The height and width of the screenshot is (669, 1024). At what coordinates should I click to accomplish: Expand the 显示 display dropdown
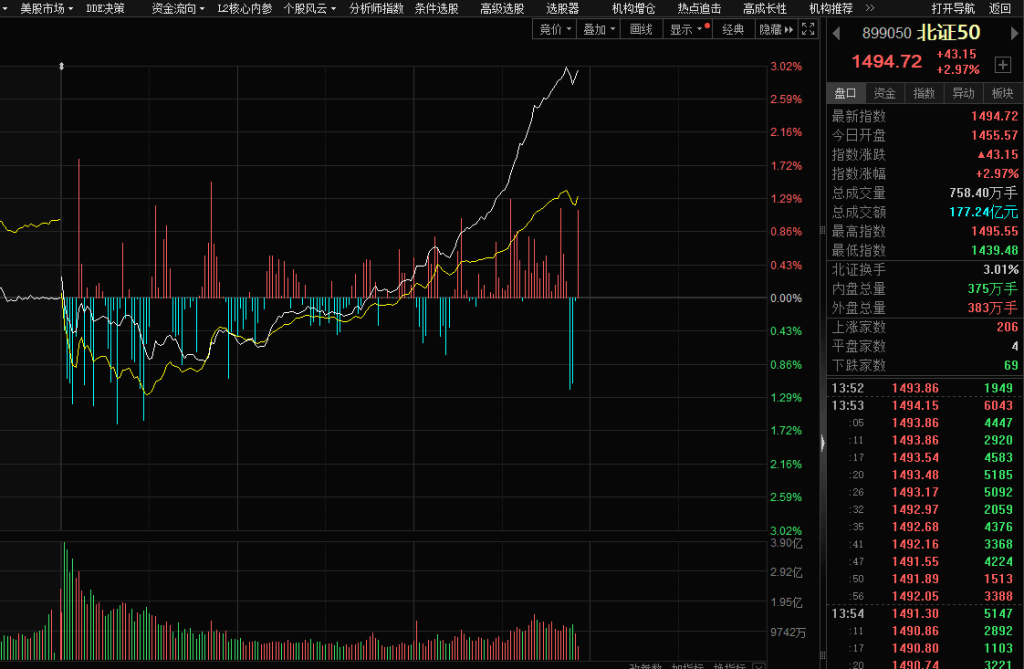(x=688, y=30)
